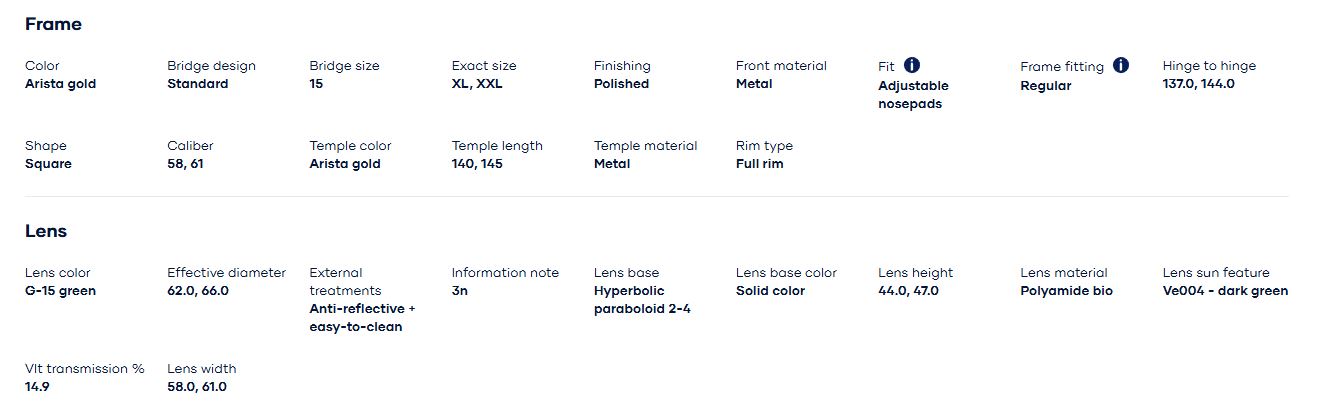The height and width of the screenshot is (410, 1324).
Task: Select the Full rim type value
Action: 759,164
